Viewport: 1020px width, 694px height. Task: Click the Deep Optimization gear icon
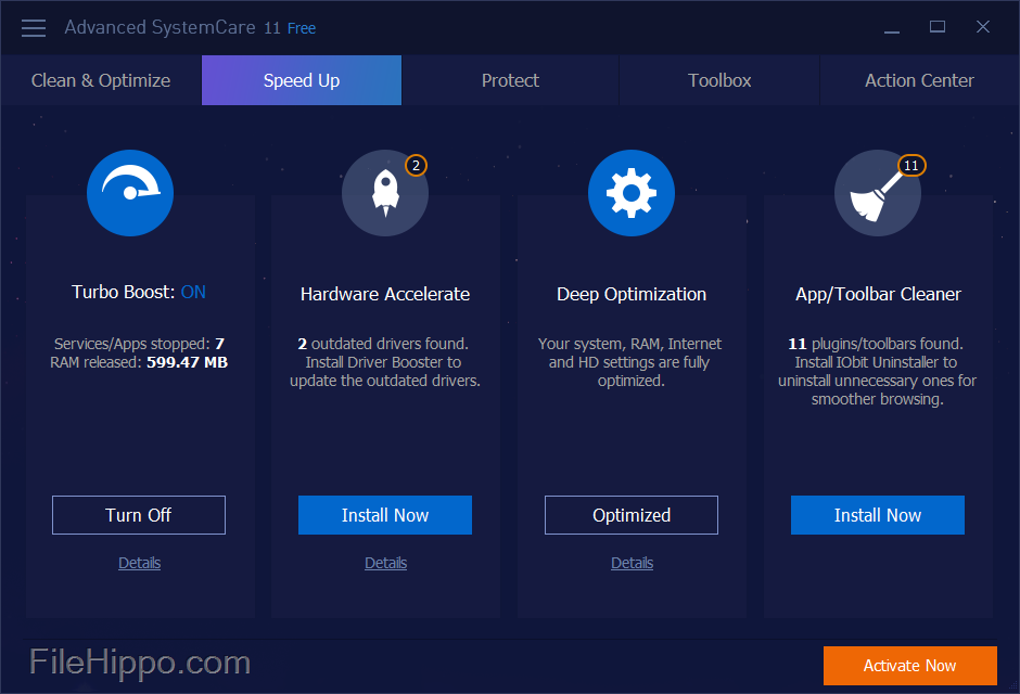631,193
